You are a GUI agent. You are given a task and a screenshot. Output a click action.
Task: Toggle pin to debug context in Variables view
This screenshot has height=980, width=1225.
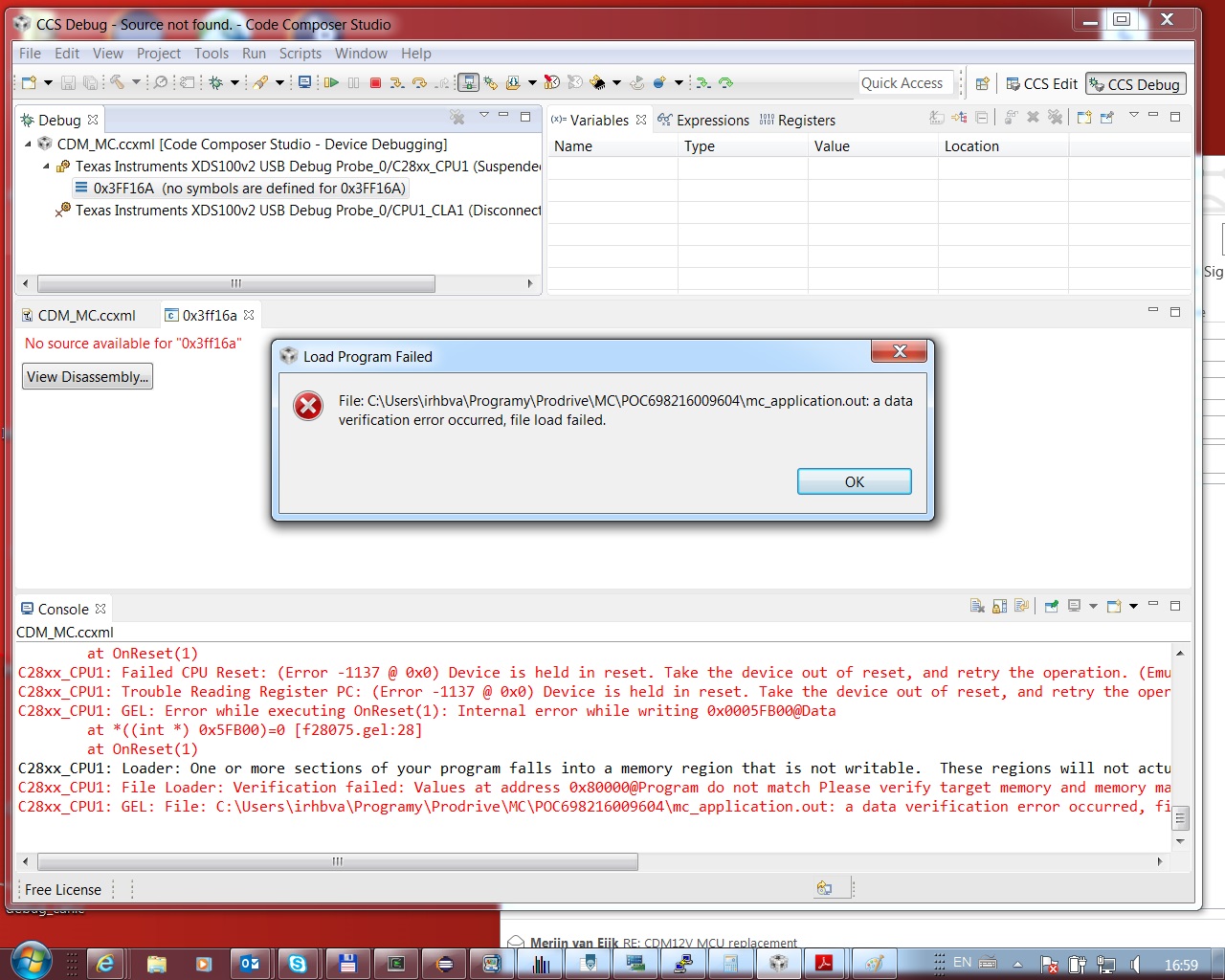pyautogui.click(x=1107, y=118)
